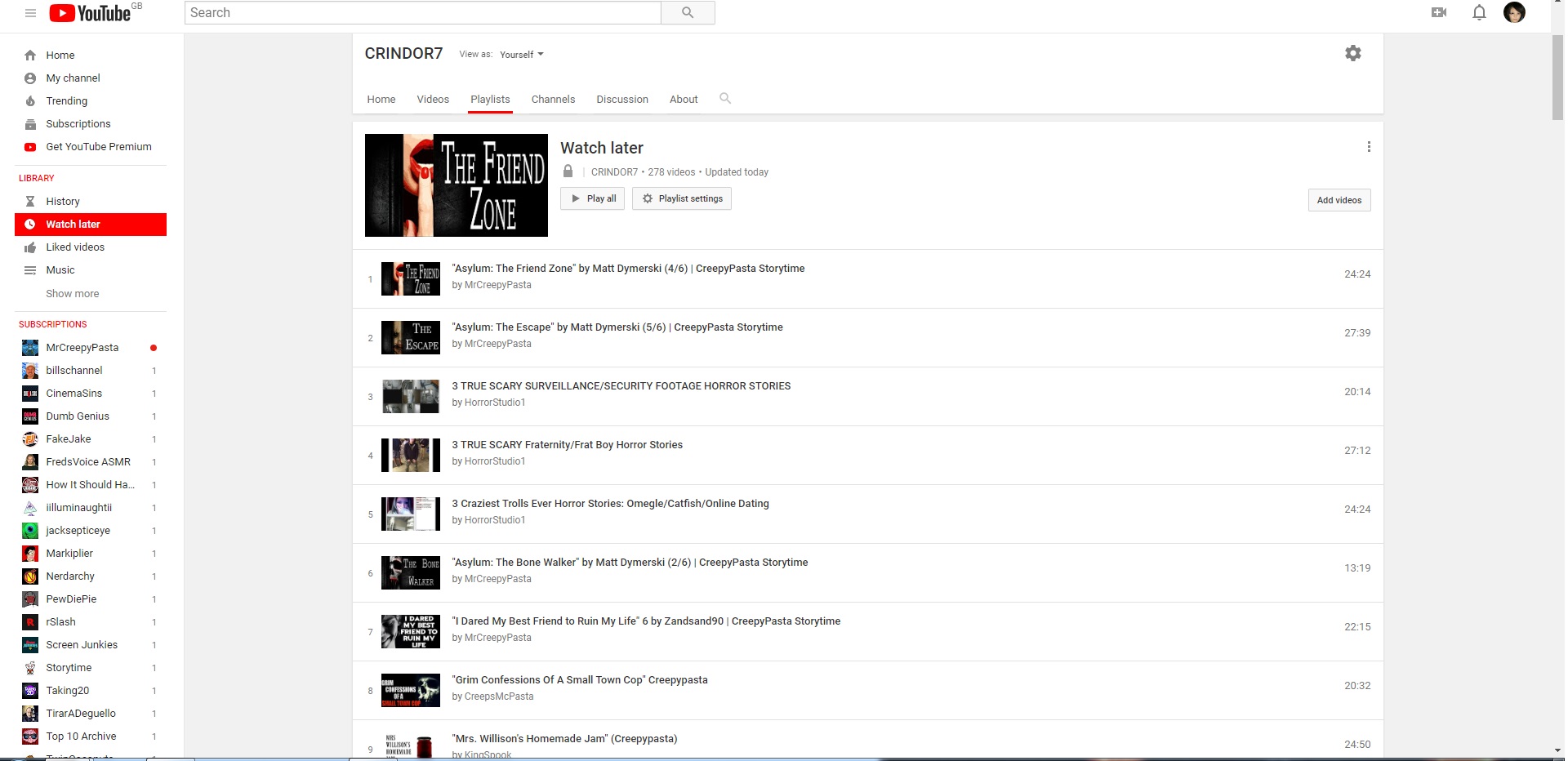Expand Show more in the sidebar
The width and height of the screenshot is (1568, 761).
(x=72, y=293)
